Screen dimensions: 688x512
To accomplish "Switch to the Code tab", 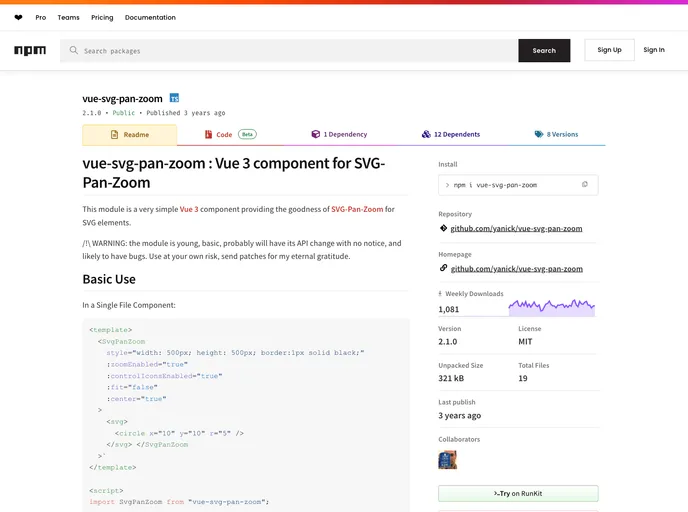I will click(231, 135).
